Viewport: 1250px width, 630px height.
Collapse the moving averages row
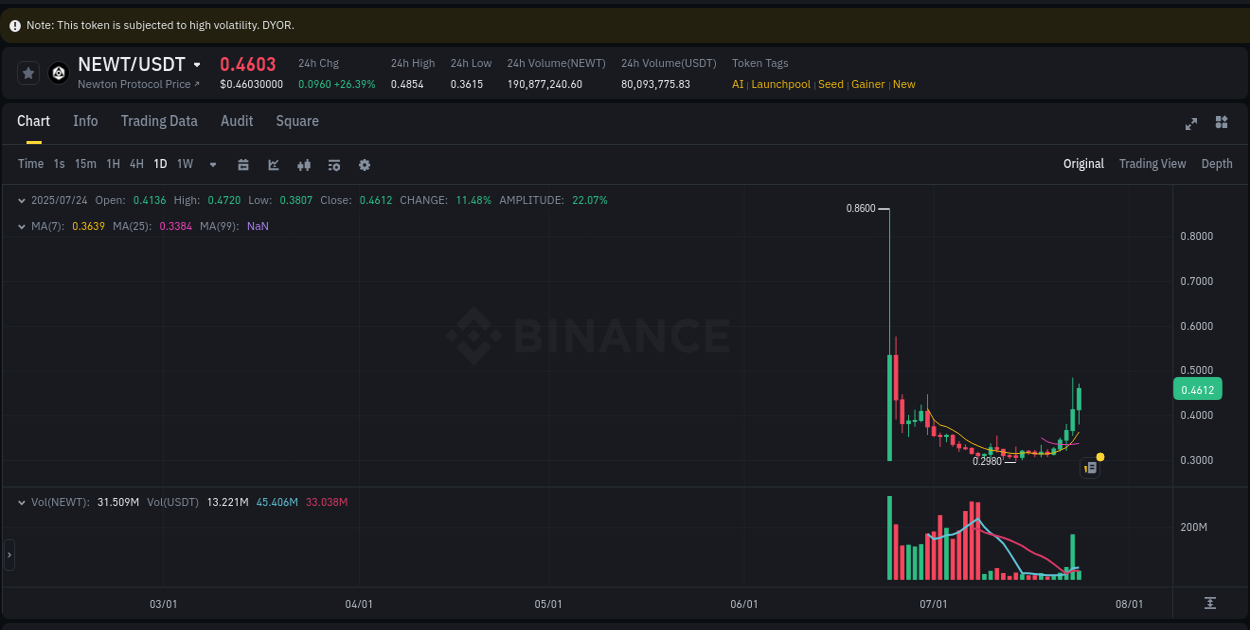point(22,226)
